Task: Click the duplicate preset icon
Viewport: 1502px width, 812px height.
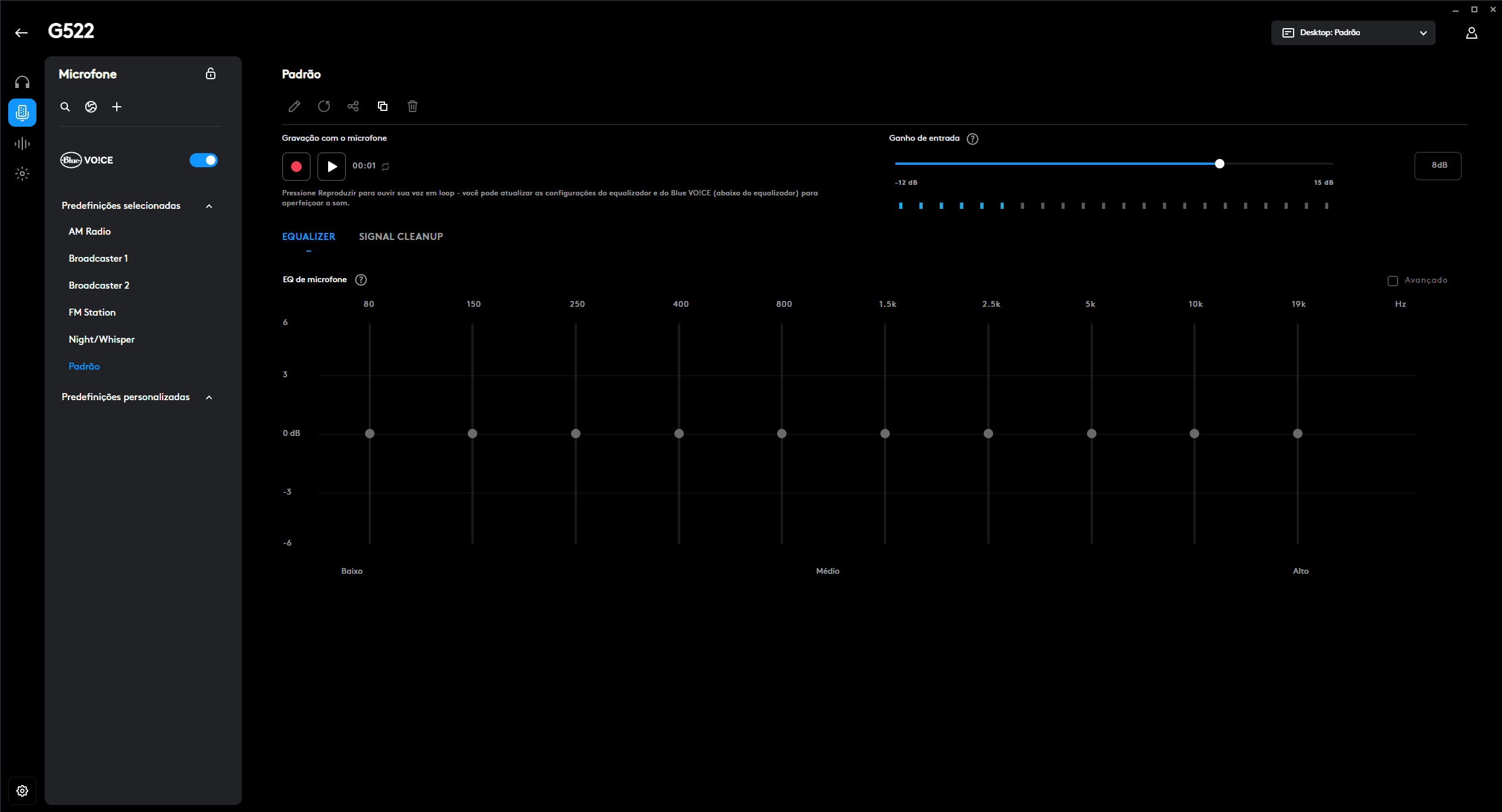Action: click(383, 106)
